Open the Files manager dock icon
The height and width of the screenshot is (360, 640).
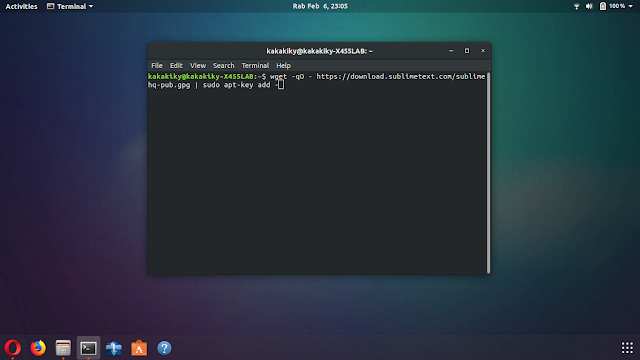click(63, 348)
